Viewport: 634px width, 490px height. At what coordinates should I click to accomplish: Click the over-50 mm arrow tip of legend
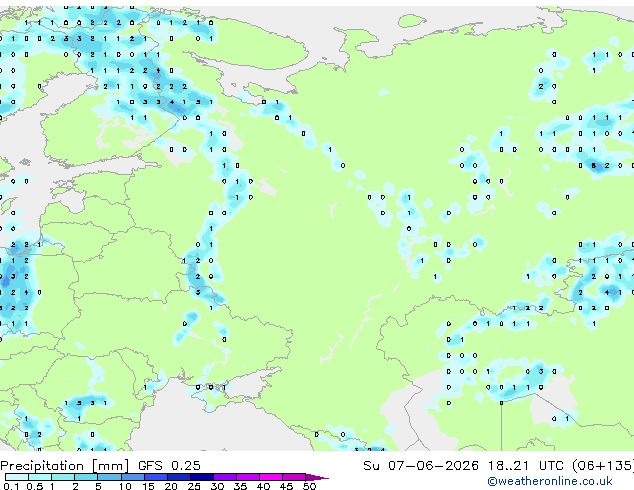pos(317,477)
